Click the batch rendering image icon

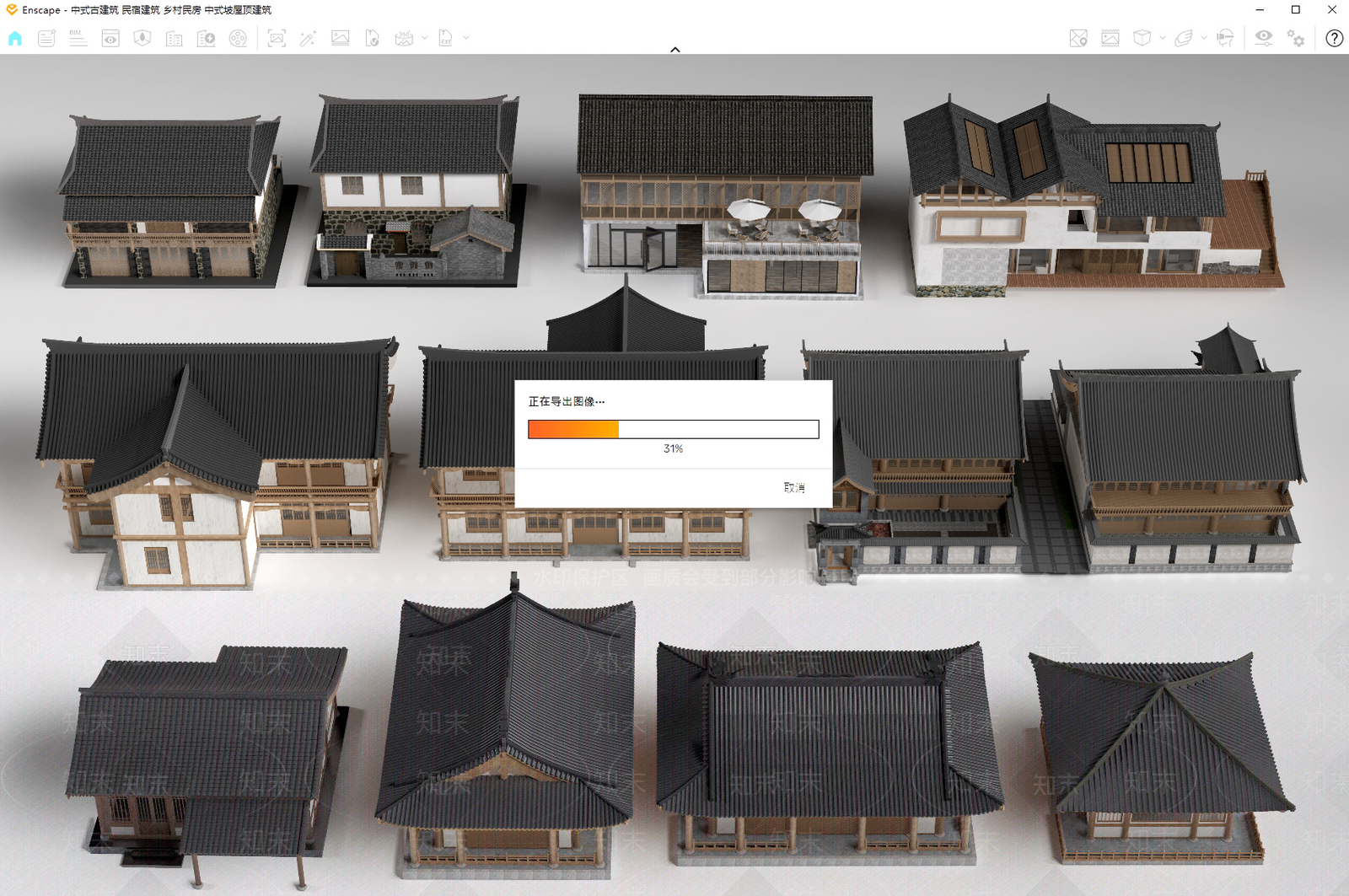tap(340, 38)
